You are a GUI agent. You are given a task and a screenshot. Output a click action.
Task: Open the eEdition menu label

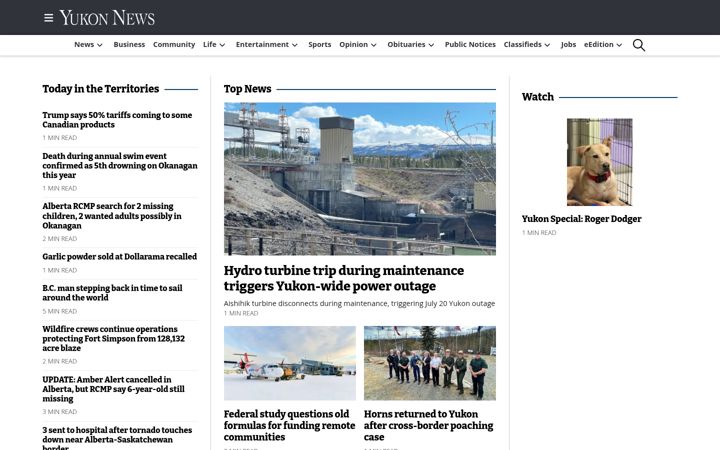tap(599, 45)
